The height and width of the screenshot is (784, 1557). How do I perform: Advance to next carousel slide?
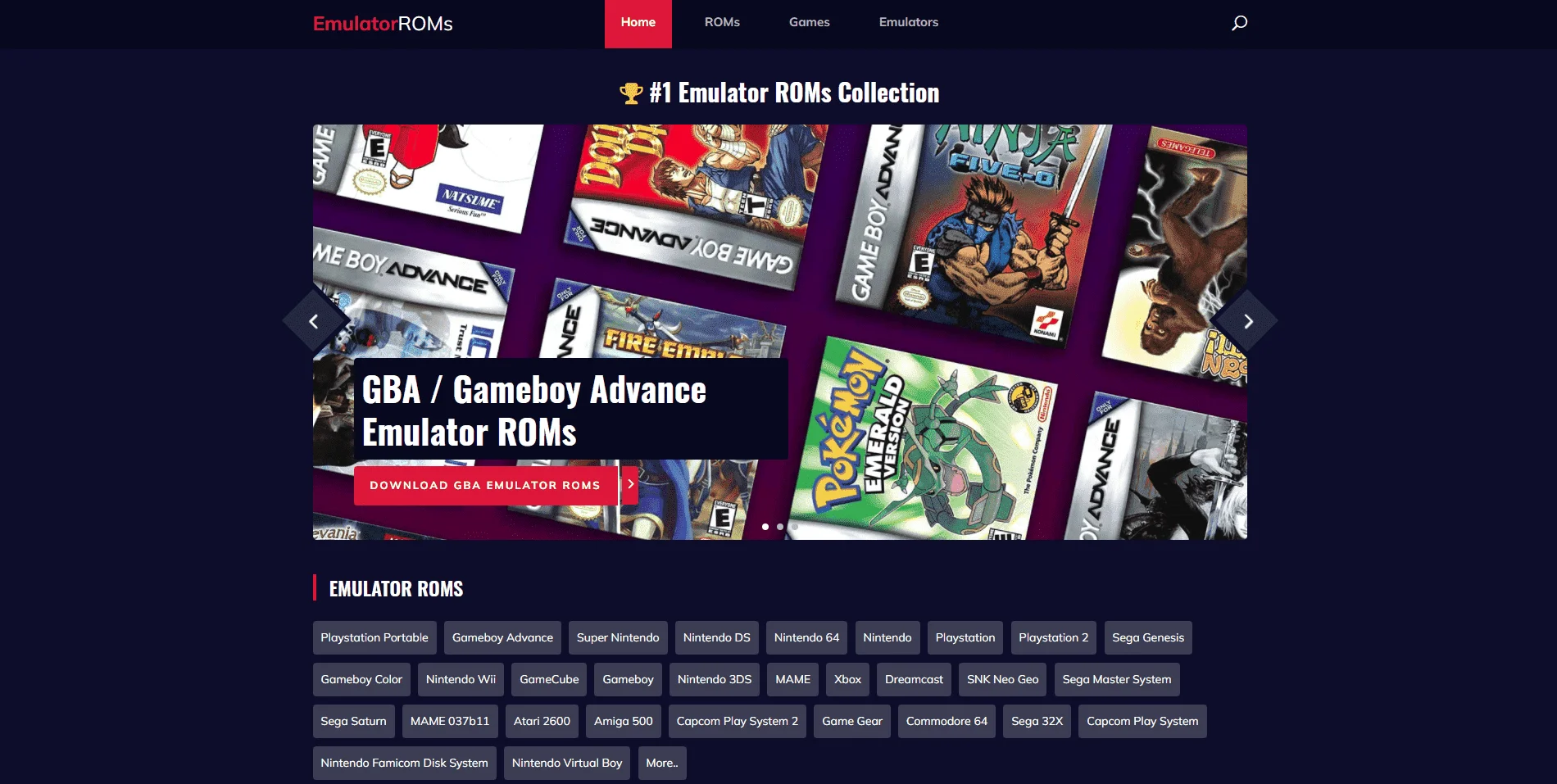pos(1247,322)
